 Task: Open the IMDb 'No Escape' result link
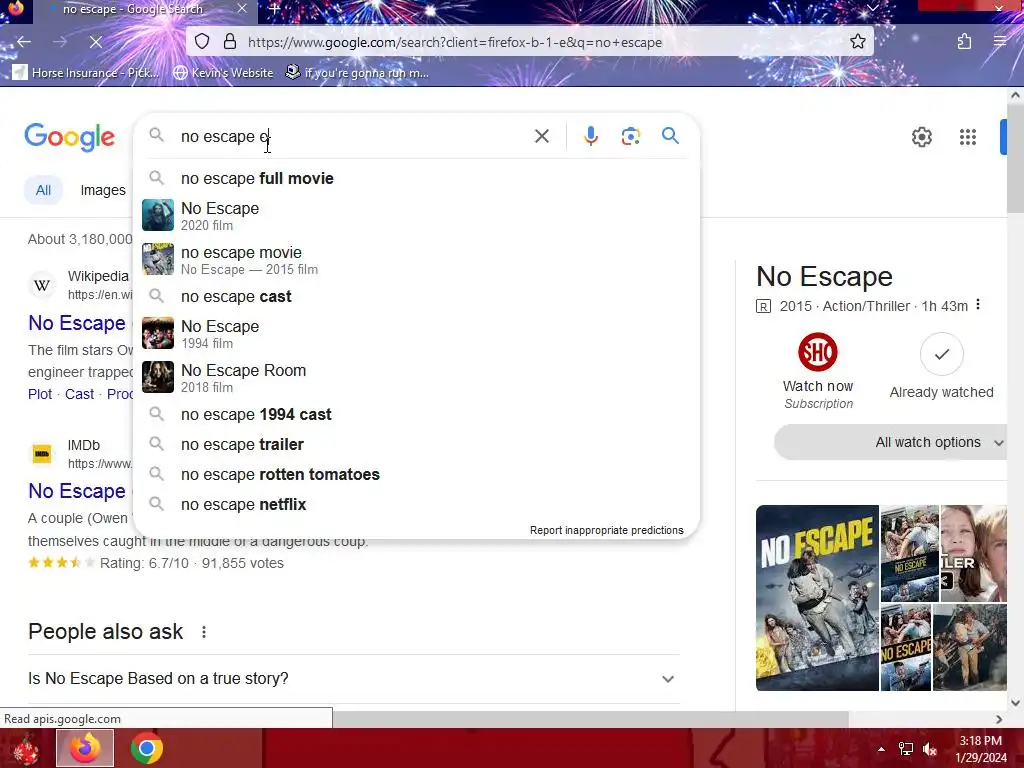tap(77, 491)
